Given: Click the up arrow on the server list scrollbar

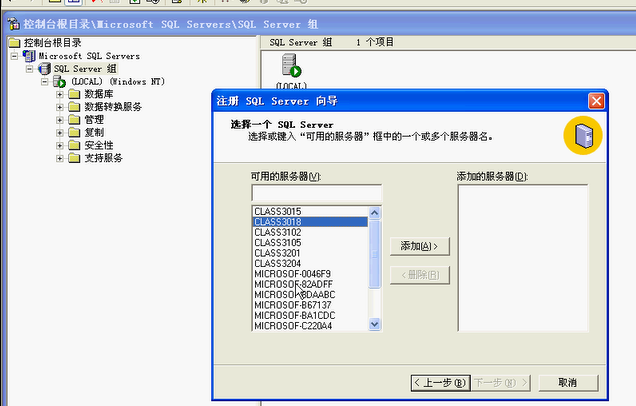Looking at the screenshot, I should [x=374, y=213].
